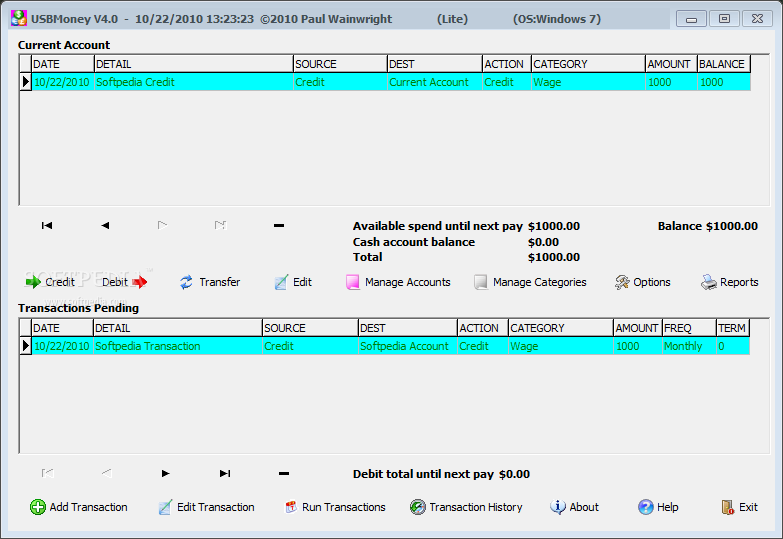Jump to last pending transaction record

click(x=225, y=473)
